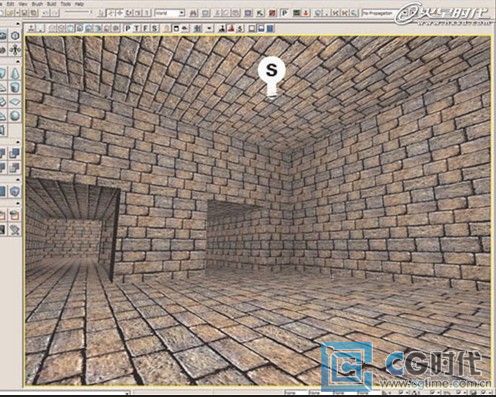The height and width of the screenshot is (397, 496).
Task: Select the sphere brush builder icon
Action: 15,116
